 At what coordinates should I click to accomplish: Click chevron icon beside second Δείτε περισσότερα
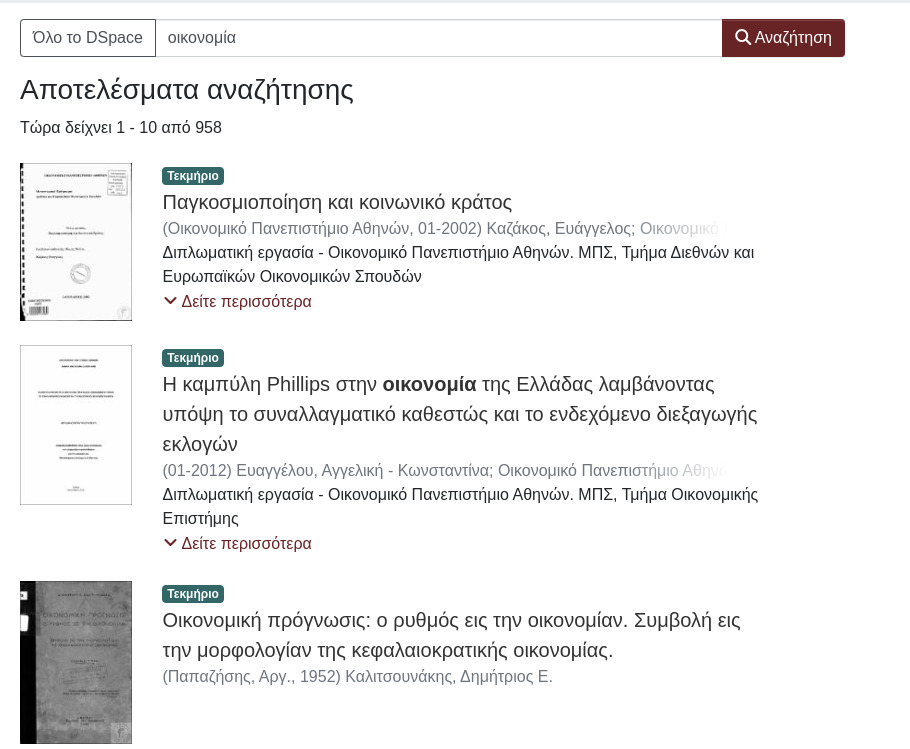(170, 543)
